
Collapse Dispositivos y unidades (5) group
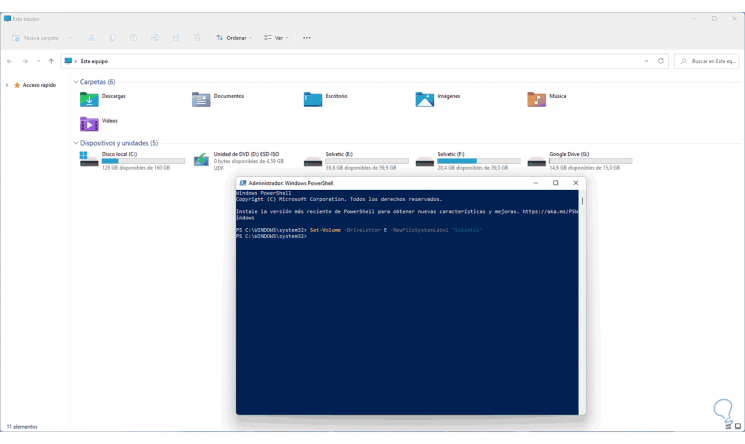(x=76, y=143)
